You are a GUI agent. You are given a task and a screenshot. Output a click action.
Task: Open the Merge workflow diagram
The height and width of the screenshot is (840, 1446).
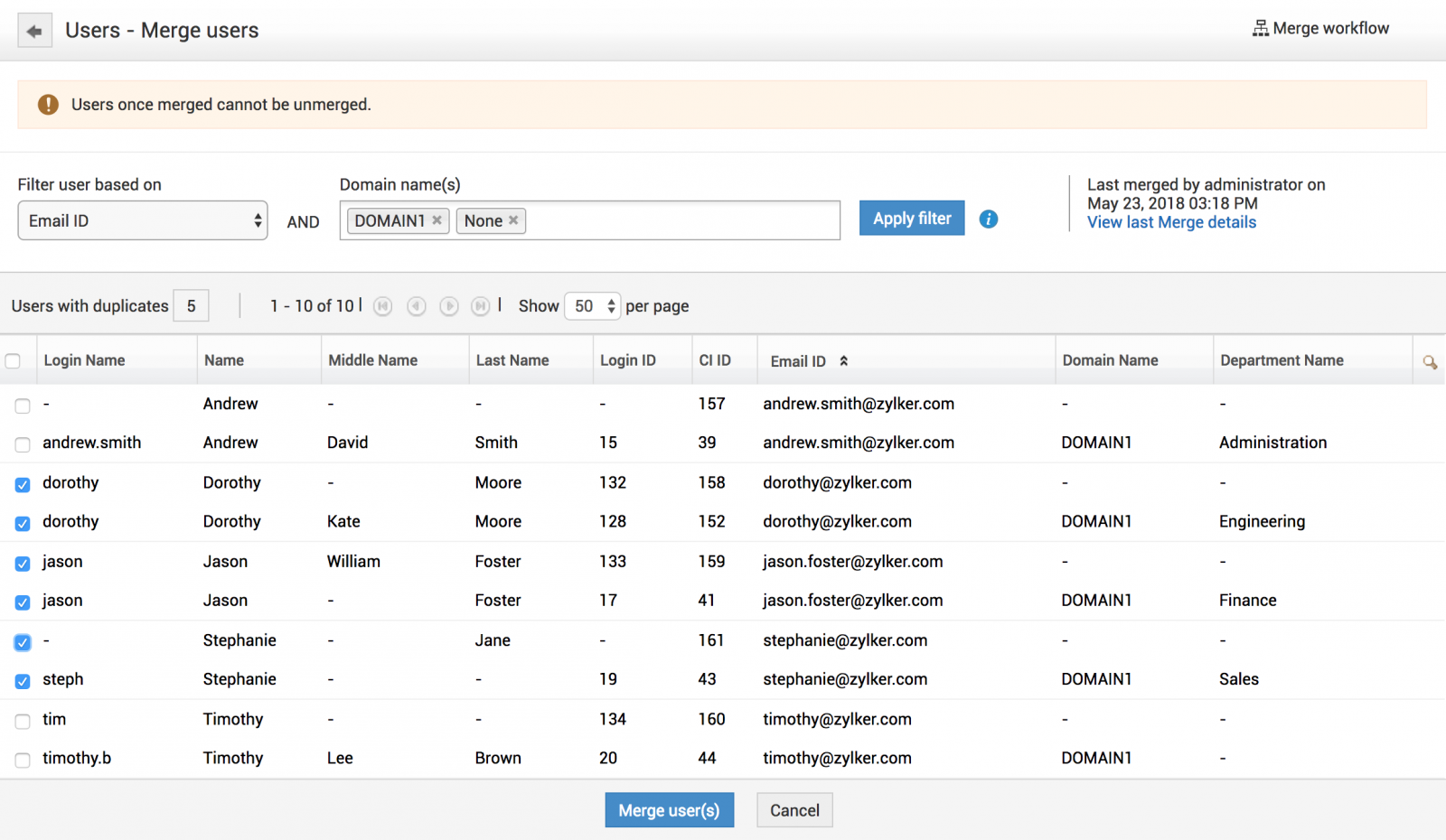(x=1320, y=29)
